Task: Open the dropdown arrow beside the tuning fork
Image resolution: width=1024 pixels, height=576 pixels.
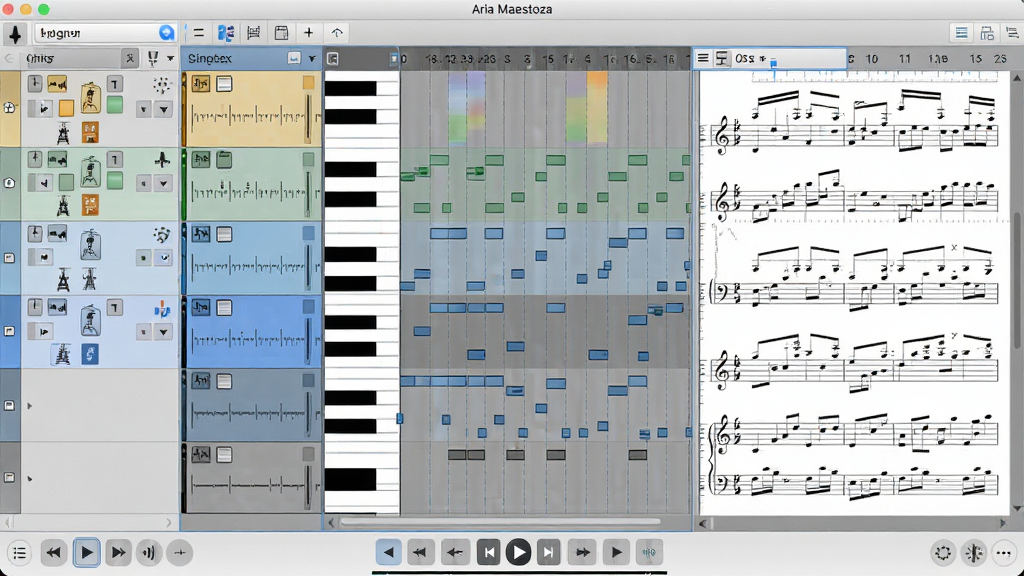Action: (x=170, y=59)
